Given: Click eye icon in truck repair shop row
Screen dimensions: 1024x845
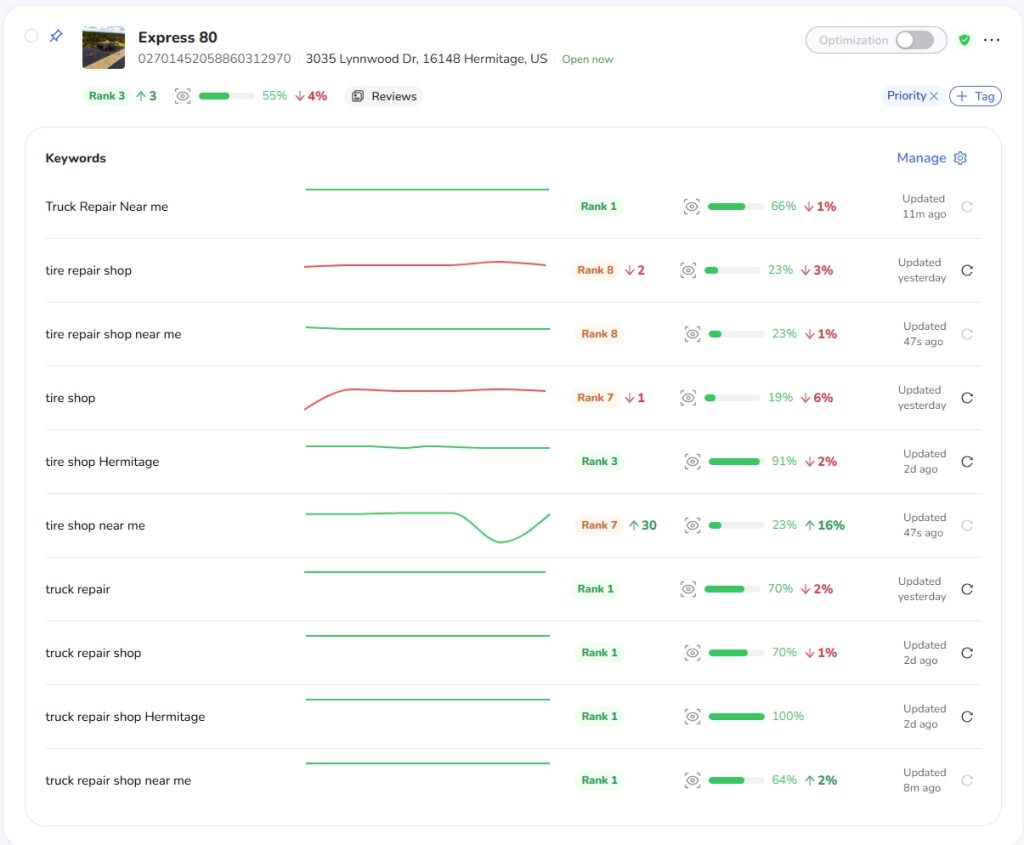Looking at the screenshot, I should pos(692,653).
